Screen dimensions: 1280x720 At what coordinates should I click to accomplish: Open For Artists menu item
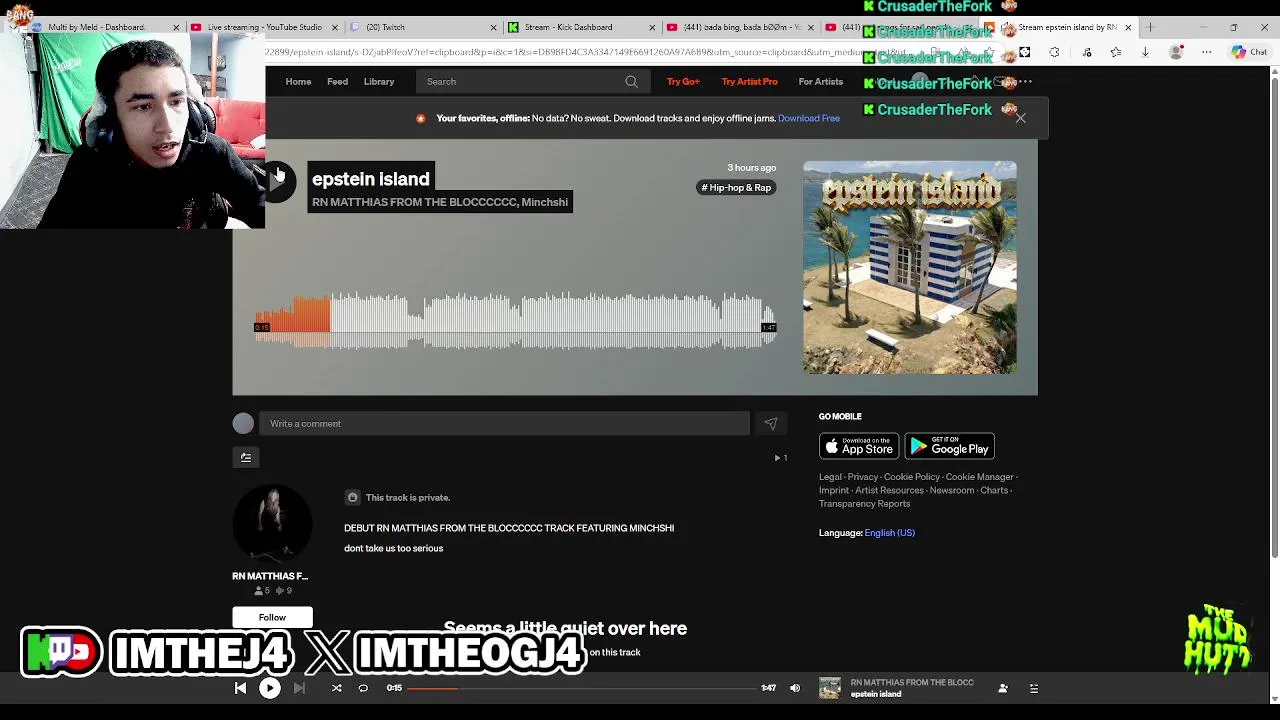coord(820,82)
